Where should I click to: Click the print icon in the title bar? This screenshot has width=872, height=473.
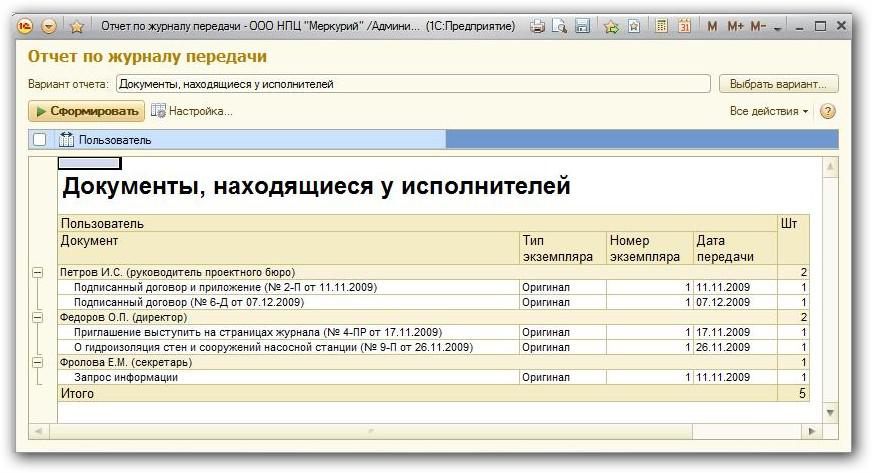tap(537, 26)
